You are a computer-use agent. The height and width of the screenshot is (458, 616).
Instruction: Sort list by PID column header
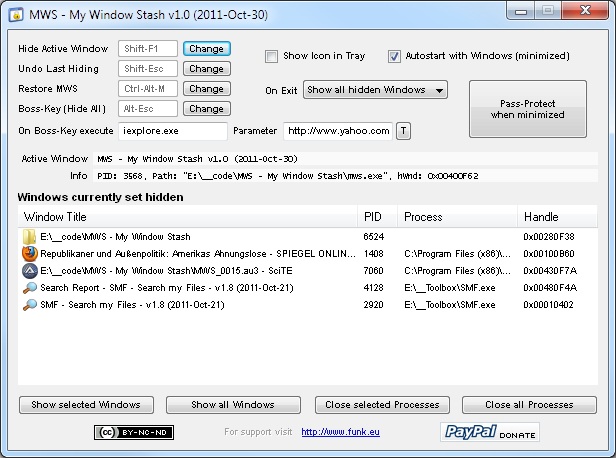pos(378,217)
